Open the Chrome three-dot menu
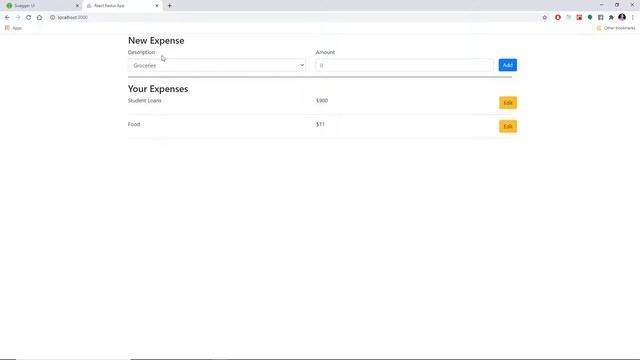The width and height of the screenshot is (640, 360). click(x=633, y=18)
